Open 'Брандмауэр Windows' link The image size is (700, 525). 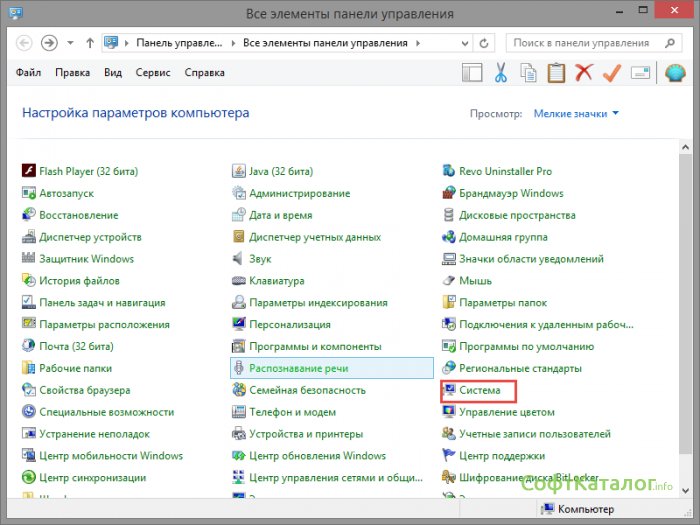[511, 193]
